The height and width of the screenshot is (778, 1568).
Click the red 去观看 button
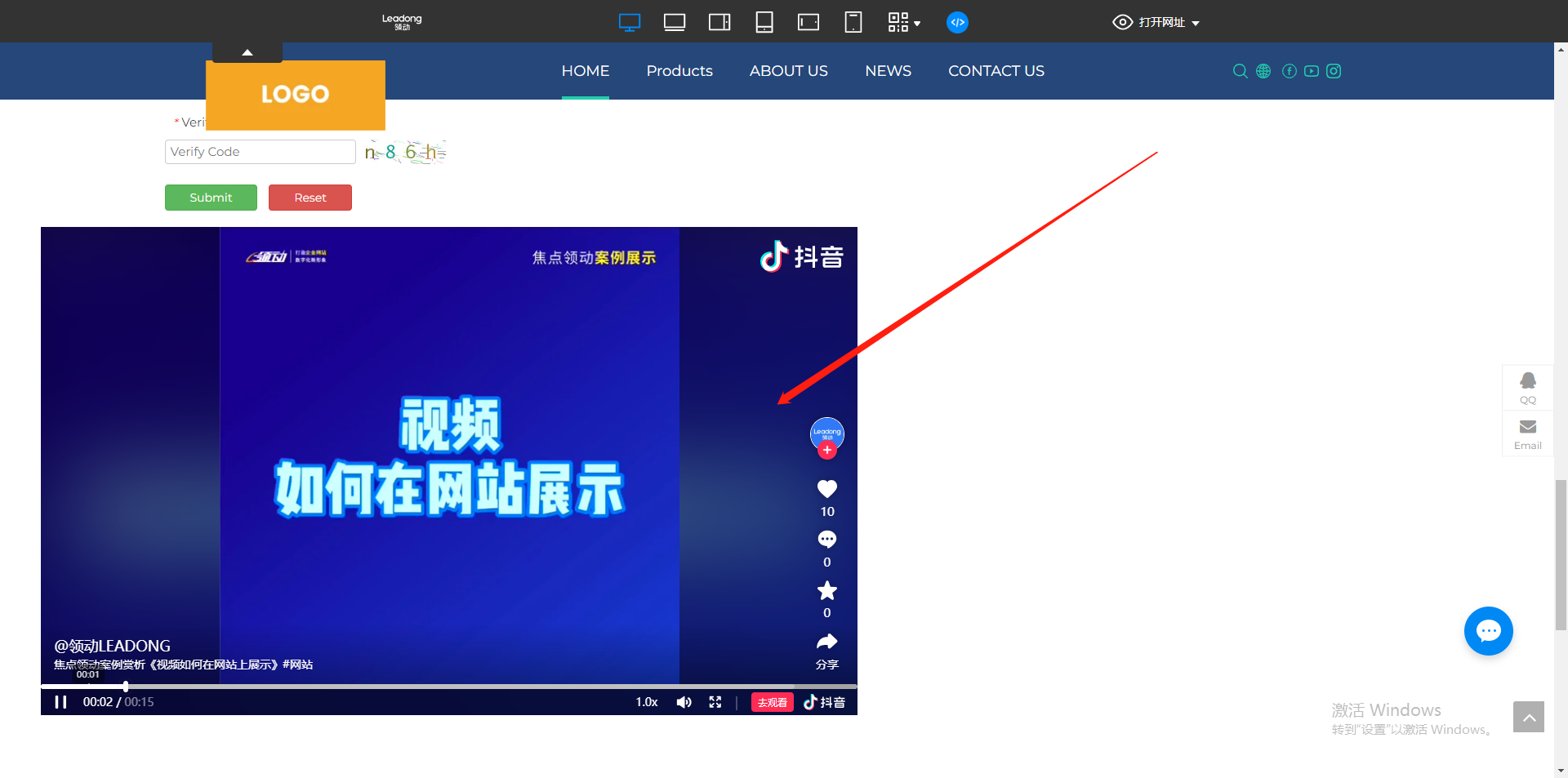[x=771, y=701]
